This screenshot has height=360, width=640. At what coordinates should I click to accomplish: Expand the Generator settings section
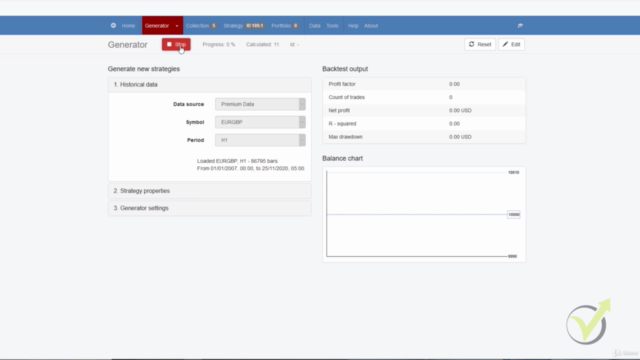pyautogui.click(x=209, y=208)
